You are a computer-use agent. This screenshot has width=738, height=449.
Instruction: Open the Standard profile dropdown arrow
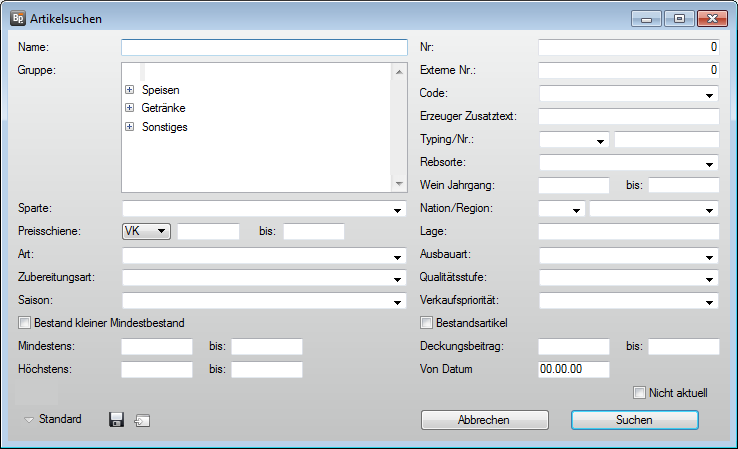[x=28, y=420]
